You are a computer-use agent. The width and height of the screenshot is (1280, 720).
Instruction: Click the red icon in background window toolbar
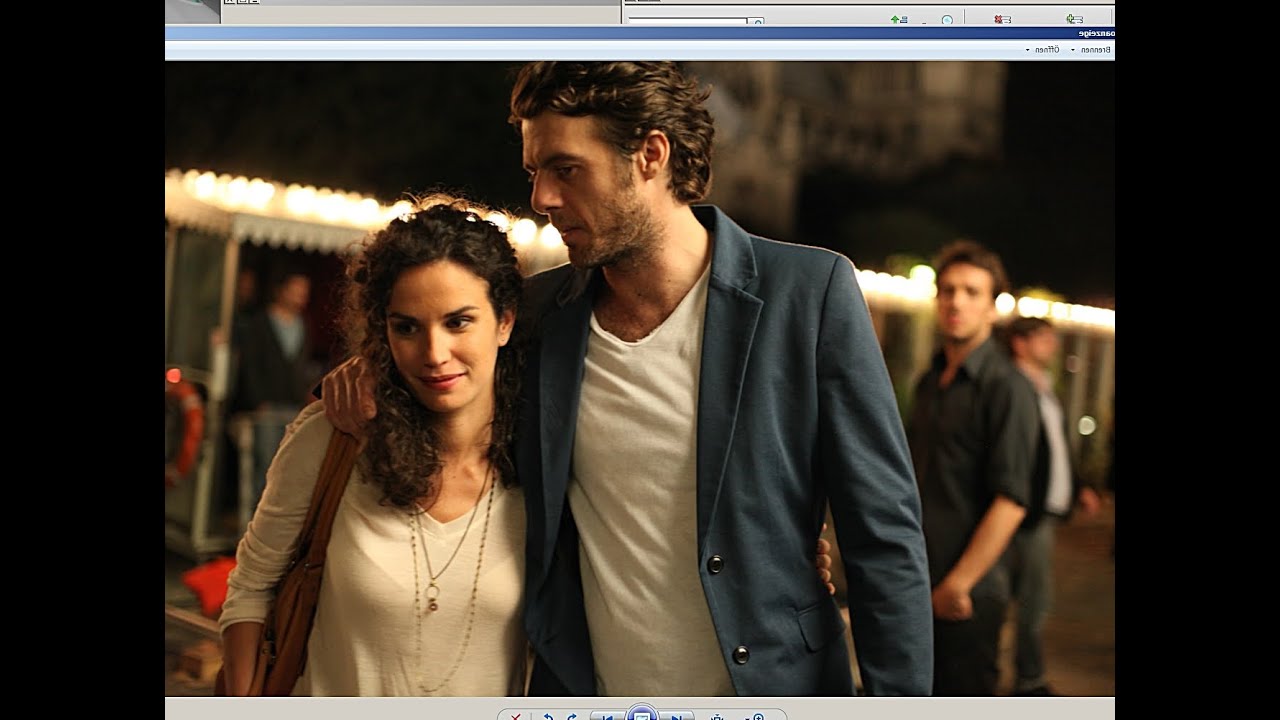tap(1002, 19)
